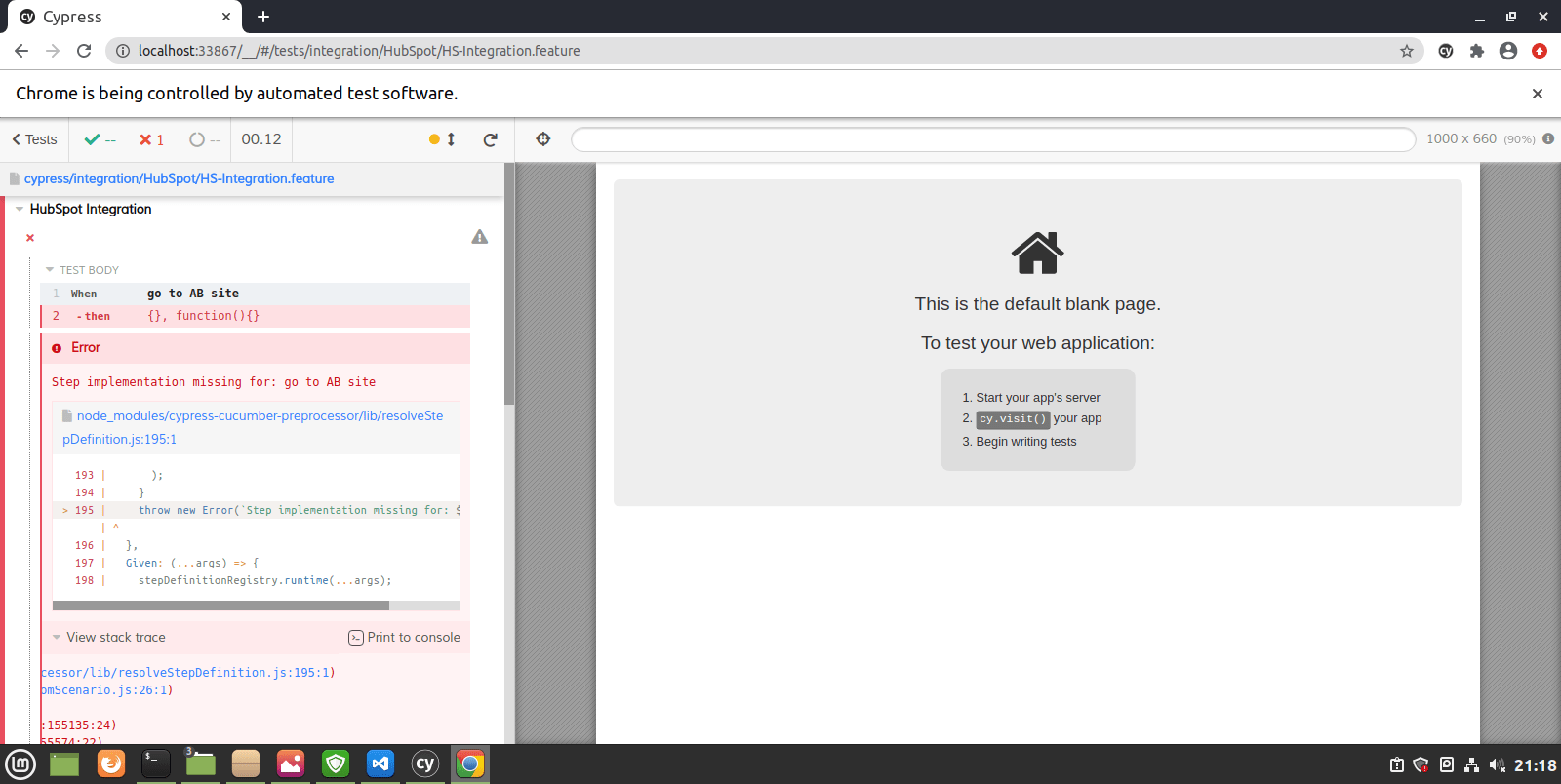Image resolution: width=1561 pixels, height=784 pixels.
Task: Open Visual Studio Code from taskbar
Action: [380, 764]
